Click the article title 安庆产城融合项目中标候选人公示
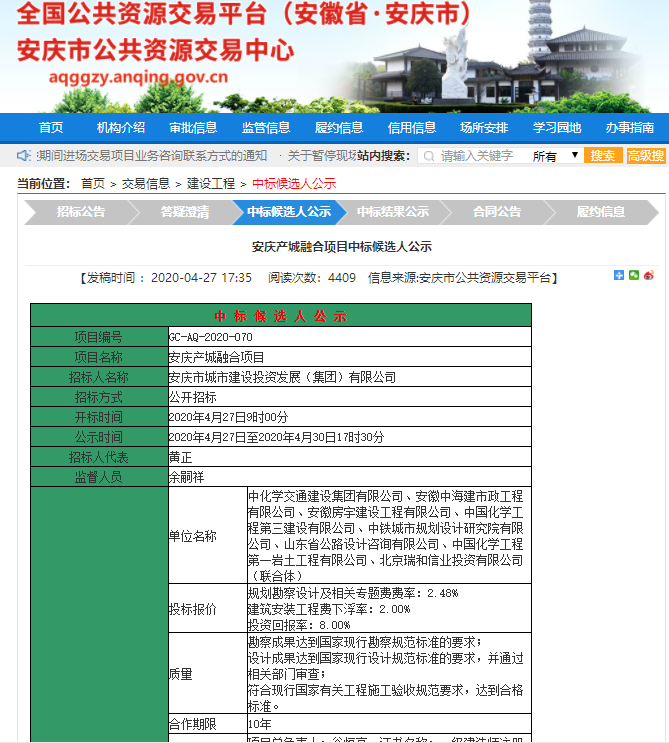669x743 pixels. (x=342, y=247)
